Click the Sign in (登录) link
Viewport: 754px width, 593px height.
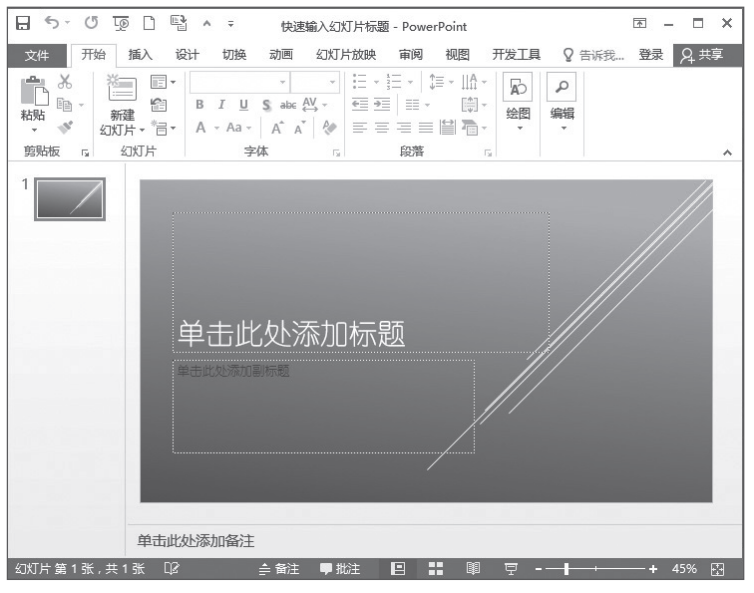(651, 55)
